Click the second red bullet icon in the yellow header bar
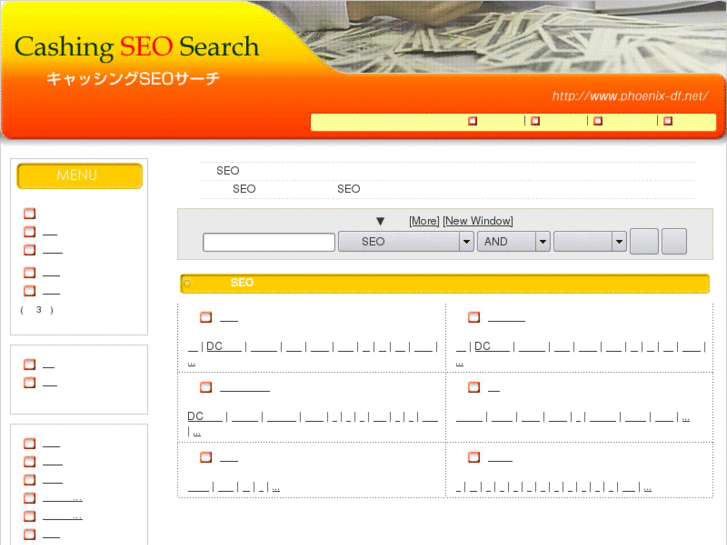727x545 pixels. tap(535, 121)
